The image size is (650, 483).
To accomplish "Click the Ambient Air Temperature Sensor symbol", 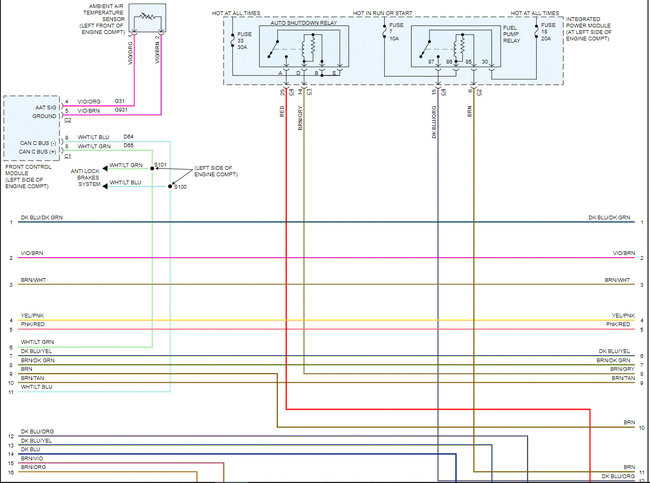I will click(147, 18).
